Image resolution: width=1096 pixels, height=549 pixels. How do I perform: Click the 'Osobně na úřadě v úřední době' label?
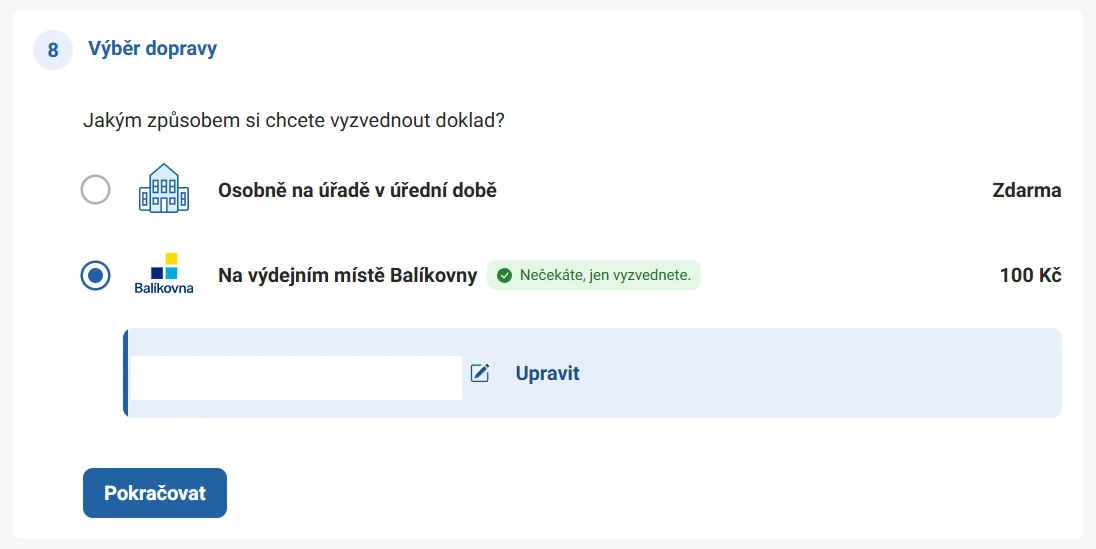357,190
